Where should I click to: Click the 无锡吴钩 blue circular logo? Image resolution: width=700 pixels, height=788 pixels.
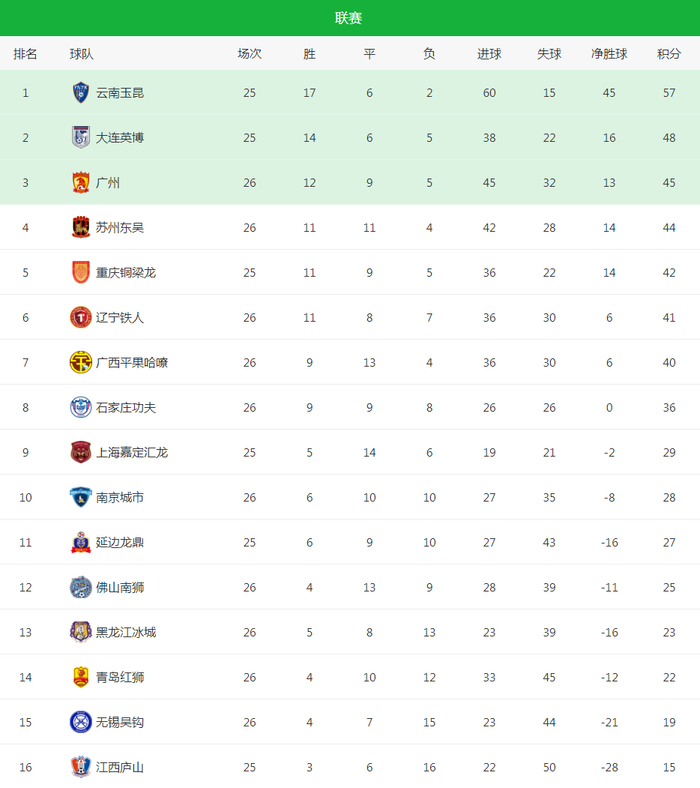click(80, 722)
